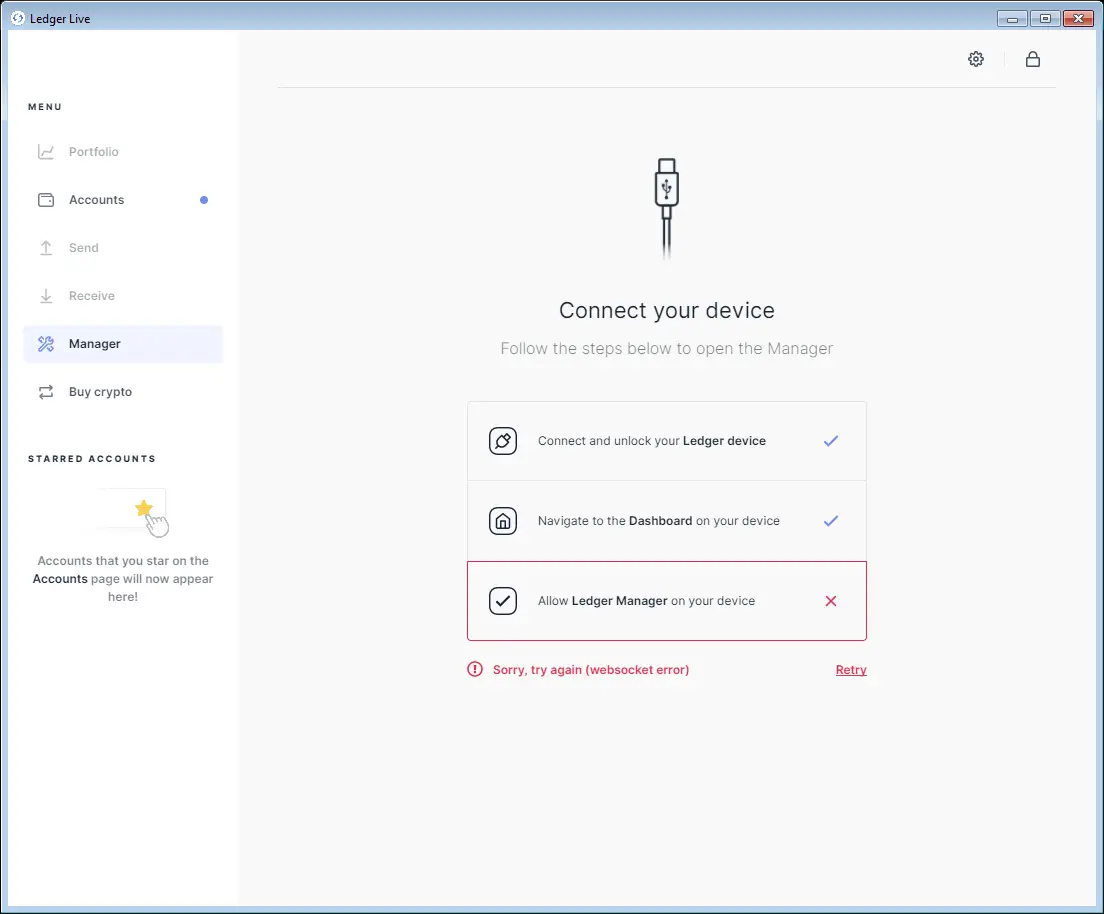
Task: Click the Allow Ledger Manager step row
Action: 667,601
